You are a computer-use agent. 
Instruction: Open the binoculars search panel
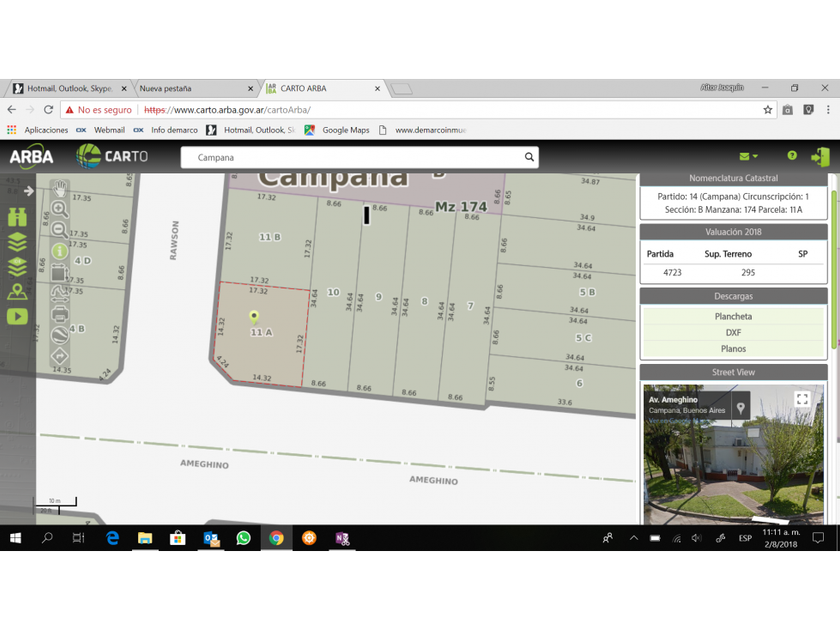17,217
